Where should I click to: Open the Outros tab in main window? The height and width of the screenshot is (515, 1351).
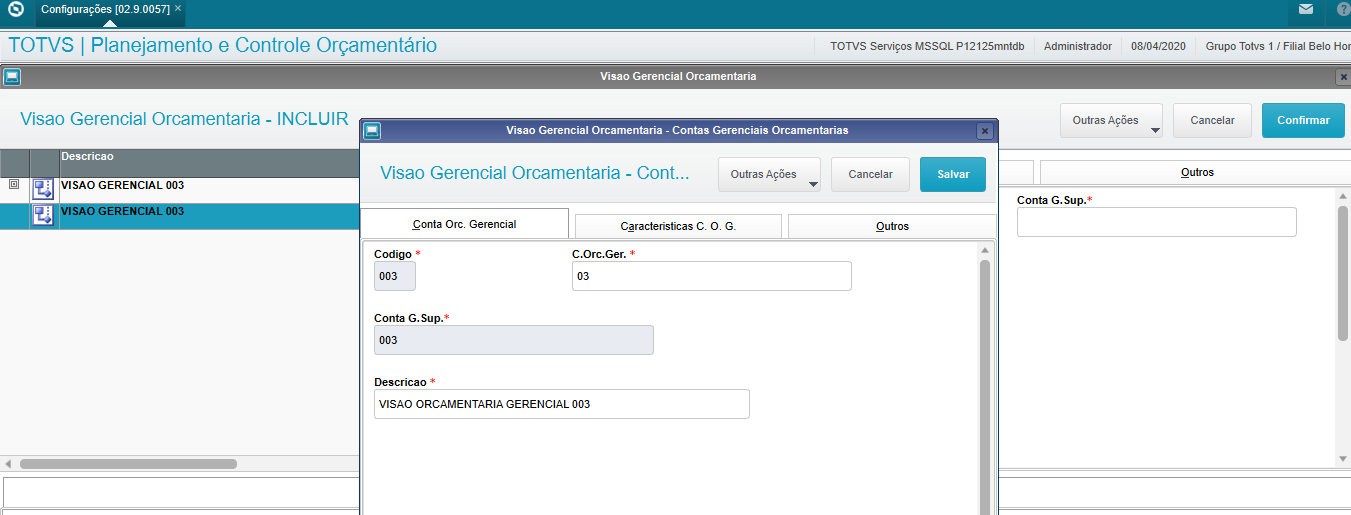[x=1196, y=172]
